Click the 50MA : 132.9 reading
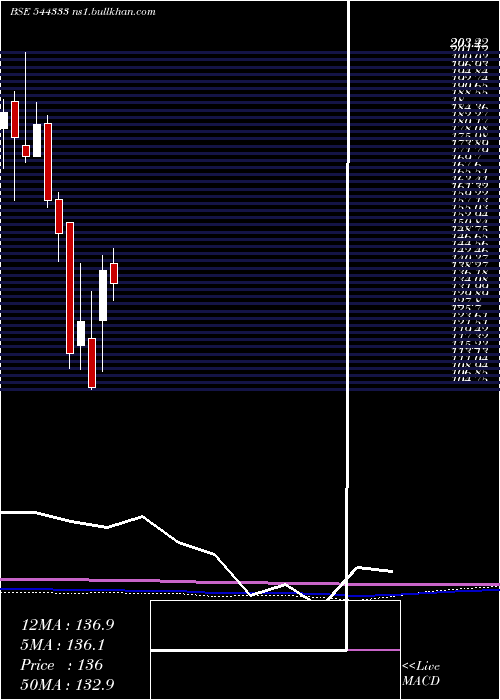500x700 pixels. [69, 684]
